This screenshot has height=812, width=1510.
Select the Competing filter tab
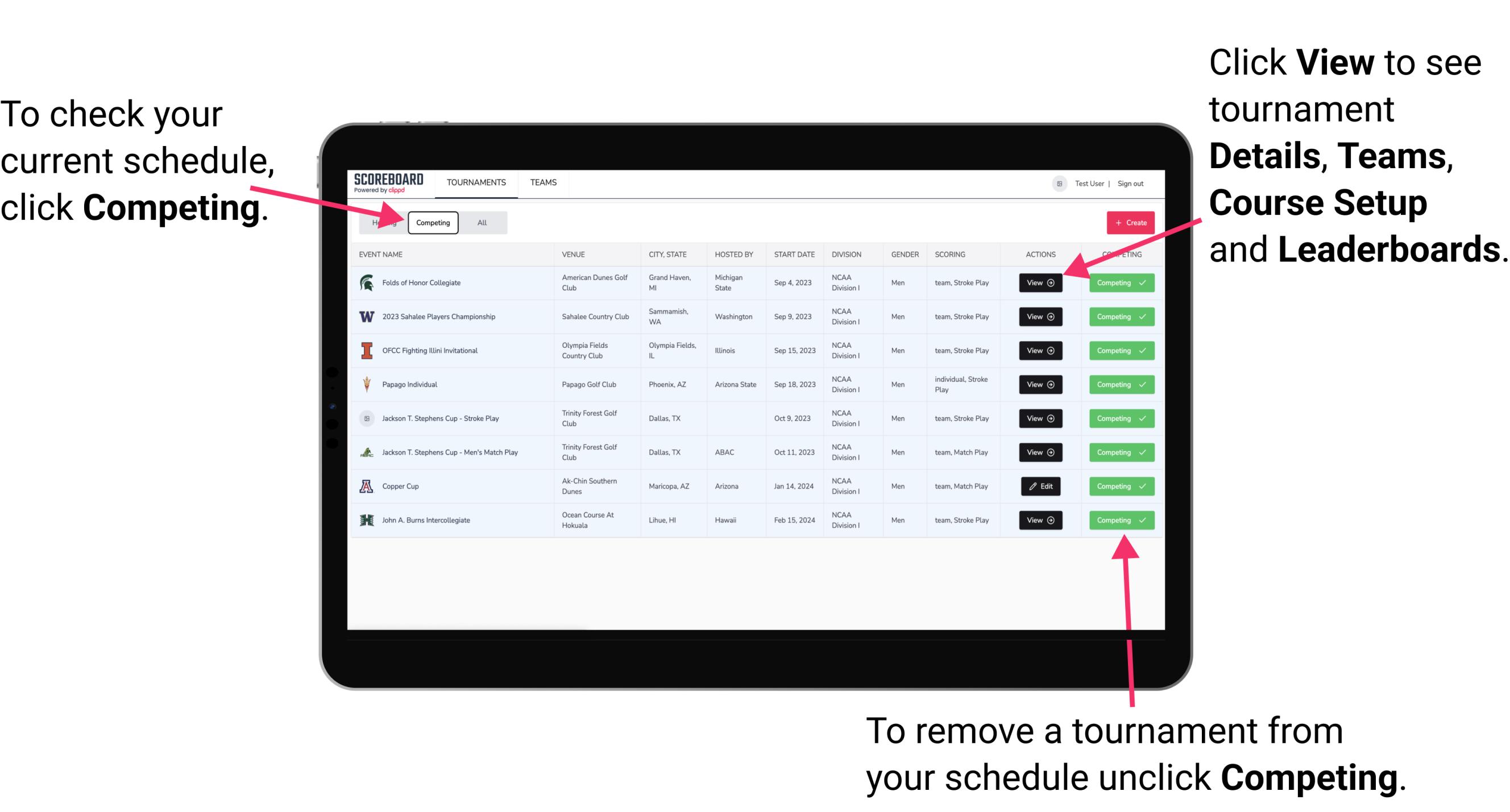pos(432,222)
